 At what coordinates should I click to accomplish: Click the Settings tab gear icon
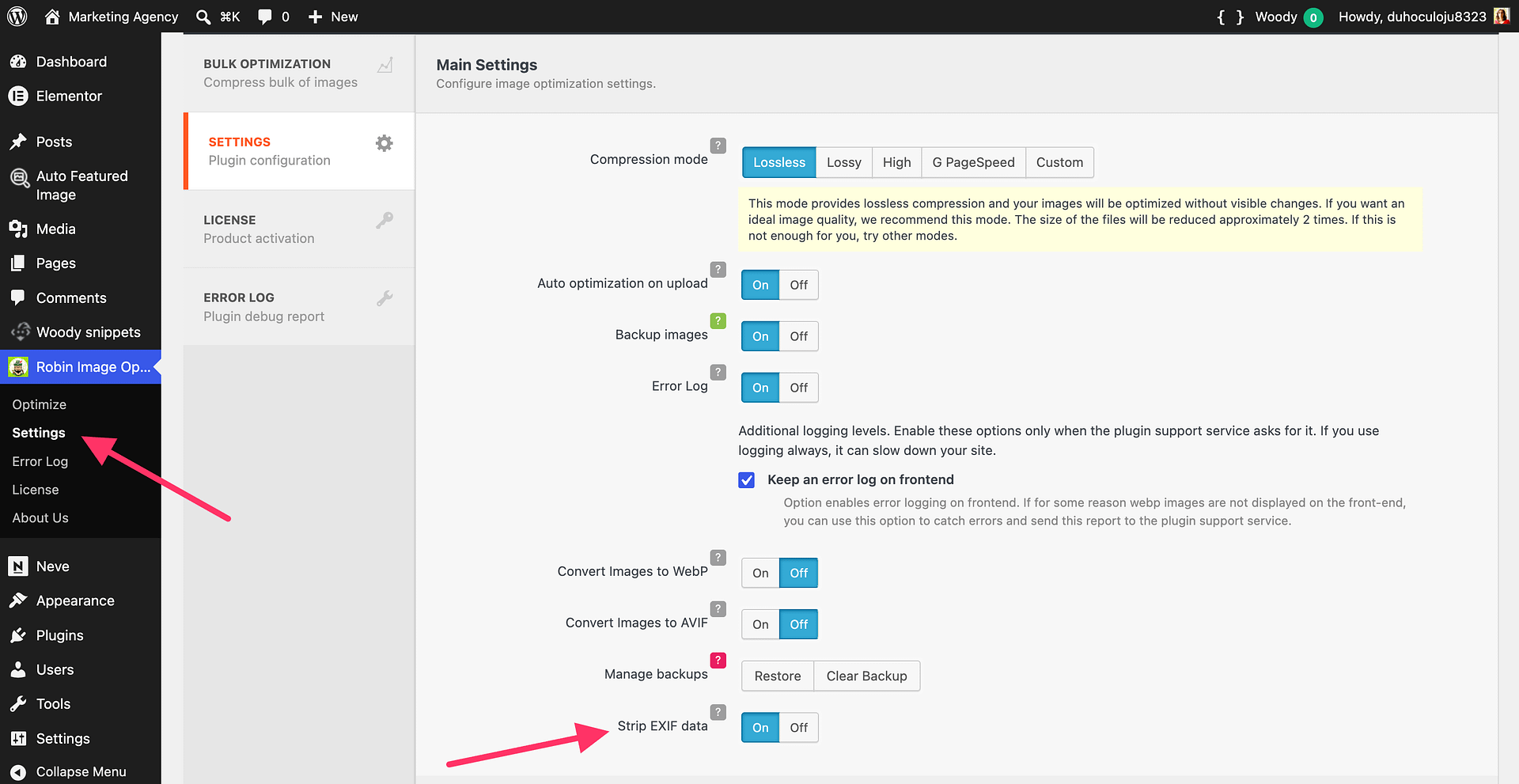(x=384, y=143)
